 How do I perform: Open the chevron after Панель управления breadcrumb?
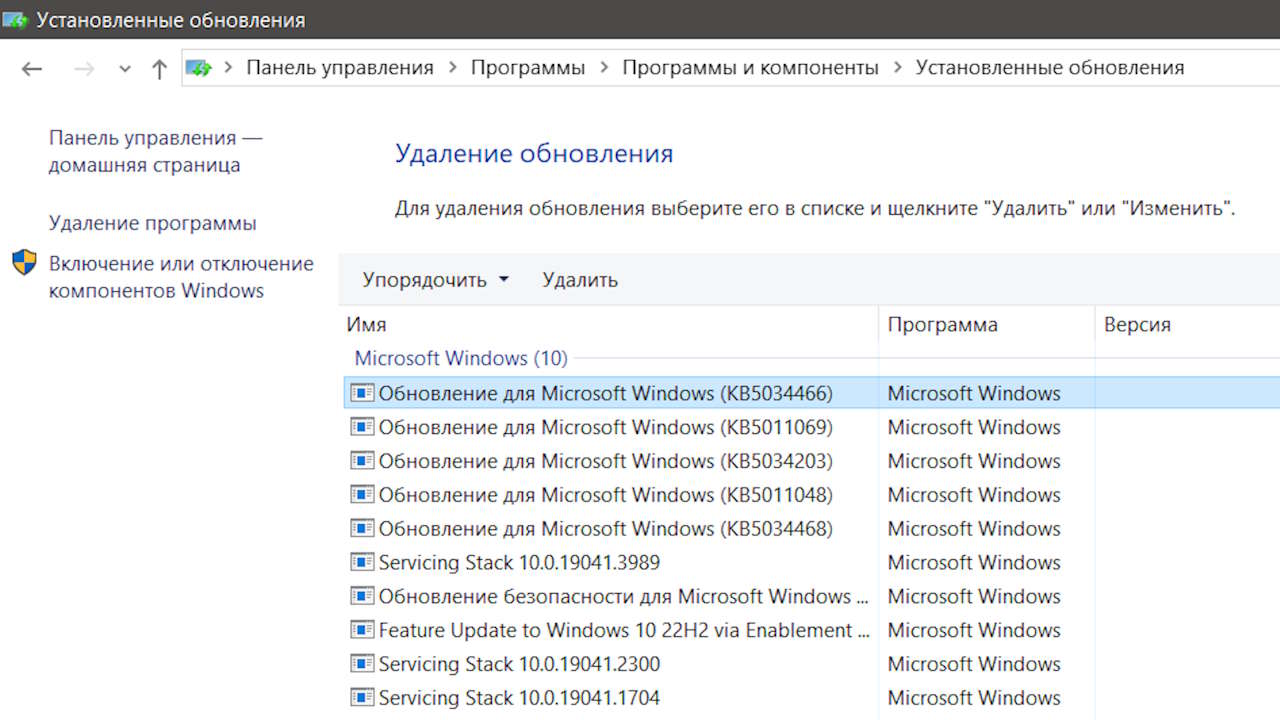point(452,68)
